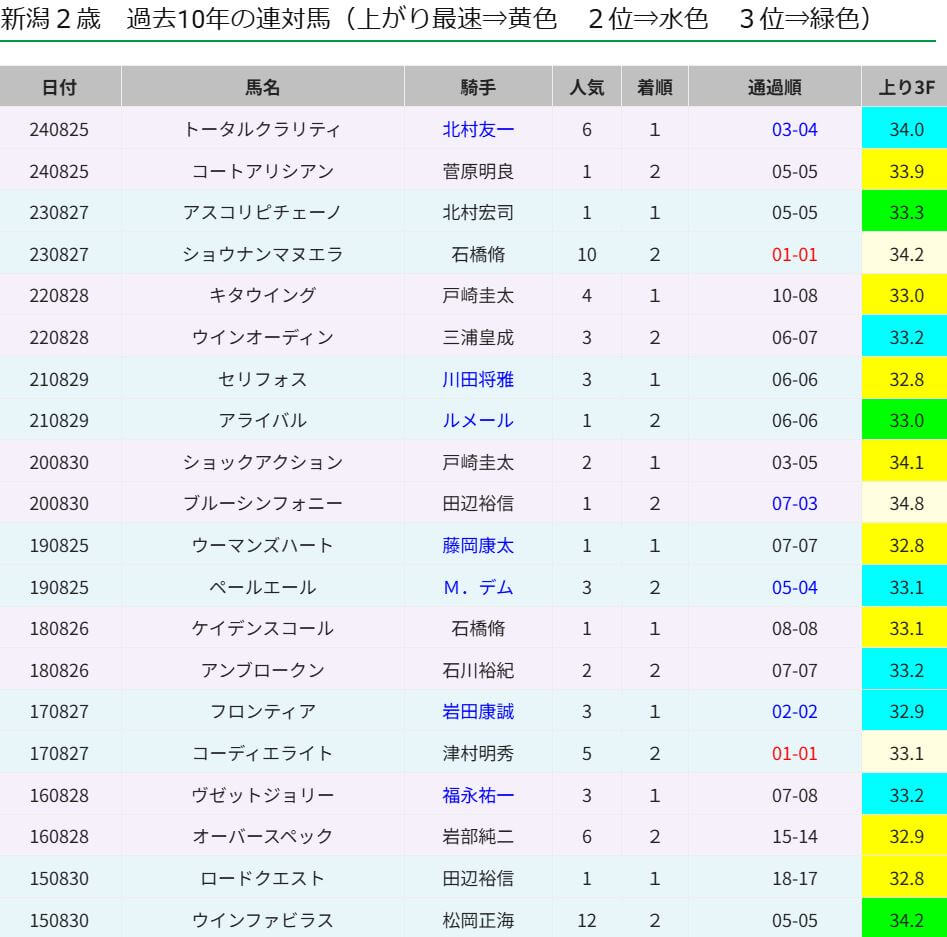The height and width of the screenshot is (937, 947).
Task: Click passing order 03-04 in トータルクラリティ row
Action: [x=794, y=129]
